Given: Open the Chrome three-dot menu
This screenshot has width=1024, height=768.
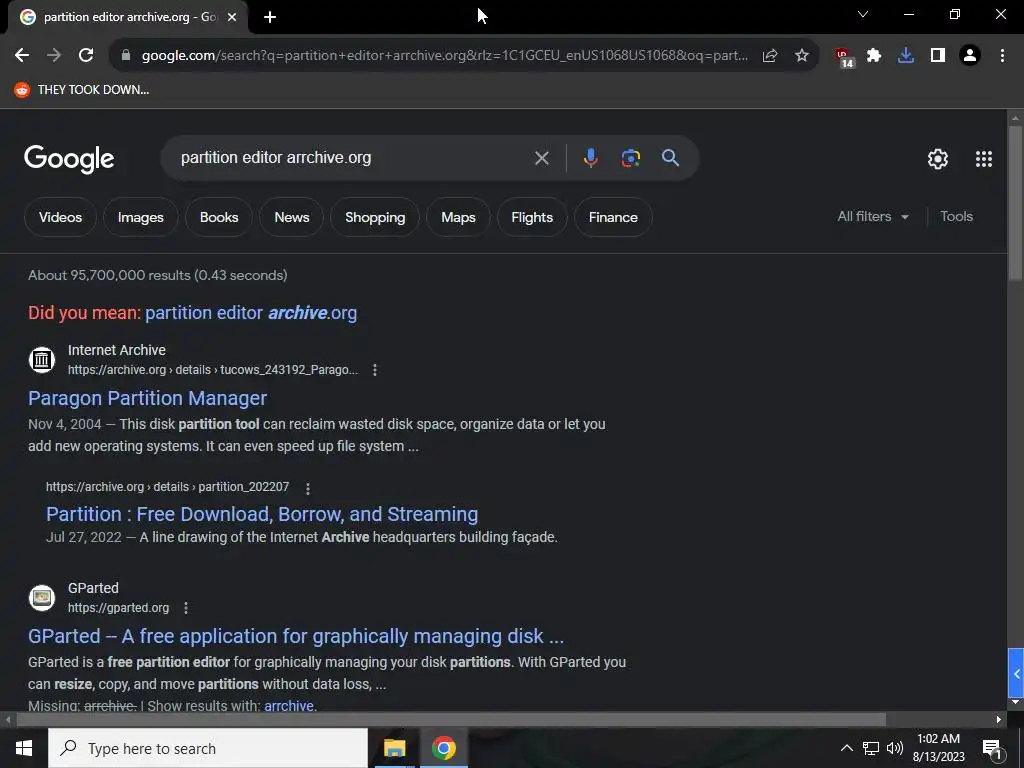Looking at the screenshot, I should pos(1002,56).
